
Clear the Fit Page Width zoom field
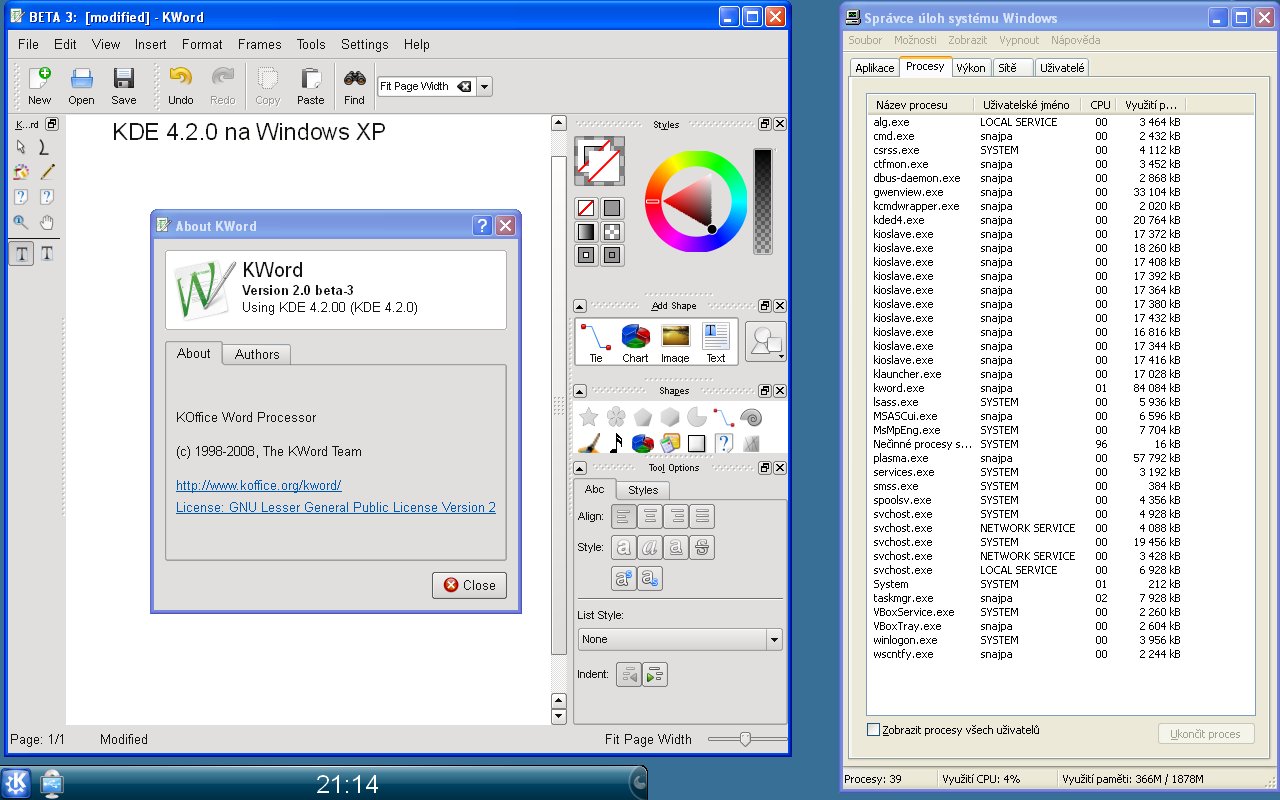pyautogui.click(x=464, y=87)
